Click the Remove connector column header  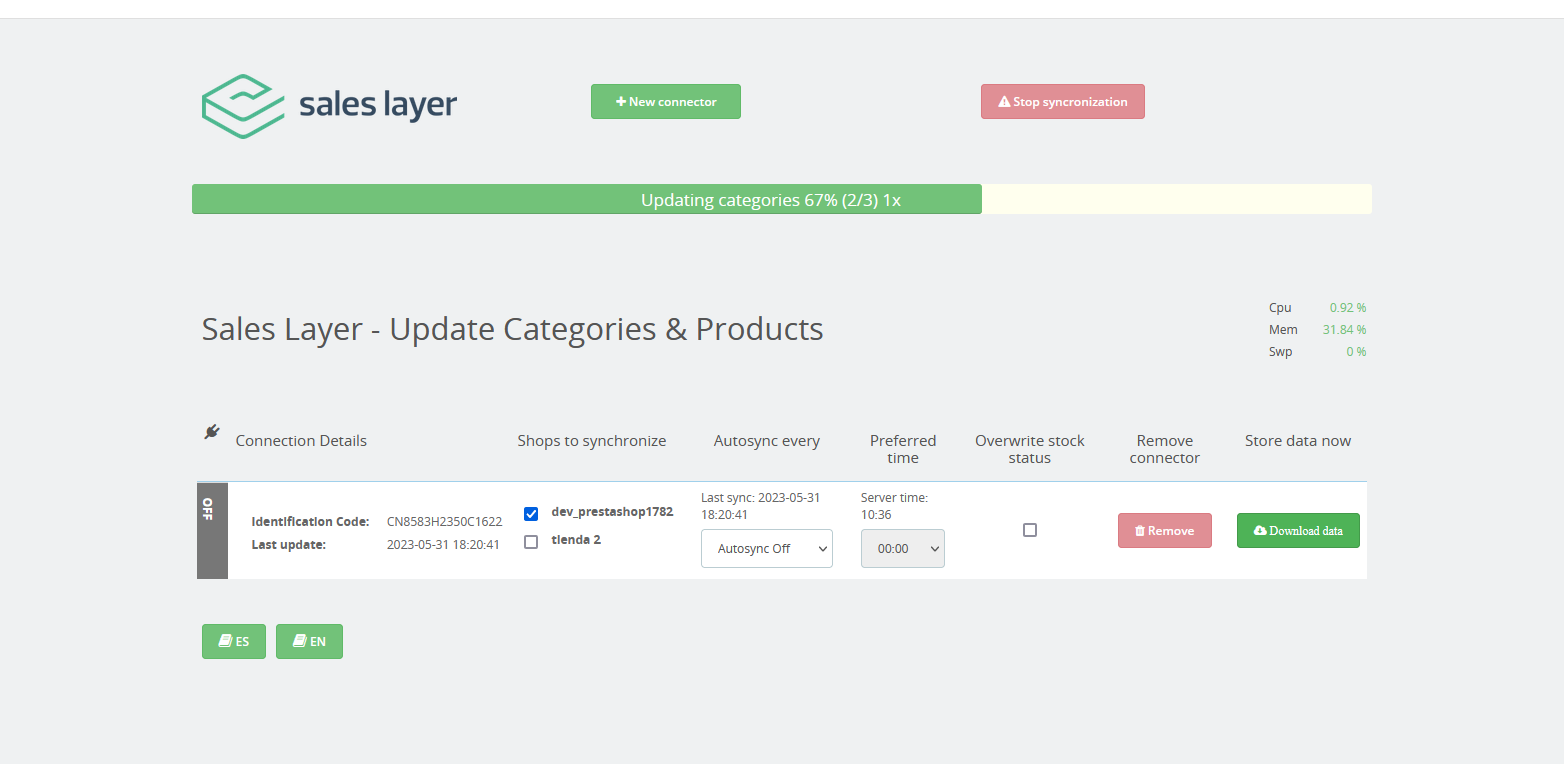[1165, 449]
